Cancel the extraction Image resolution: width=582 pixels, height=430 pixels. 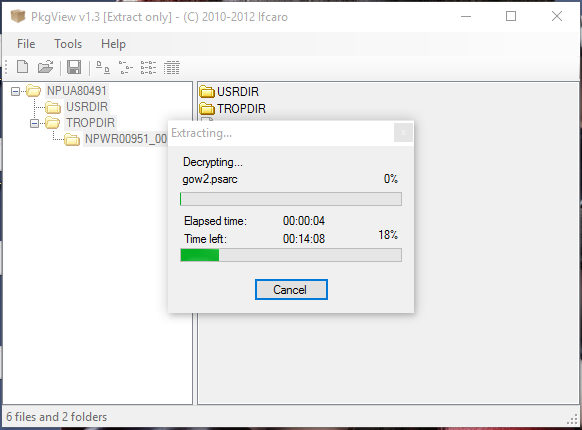coord(291,290)
